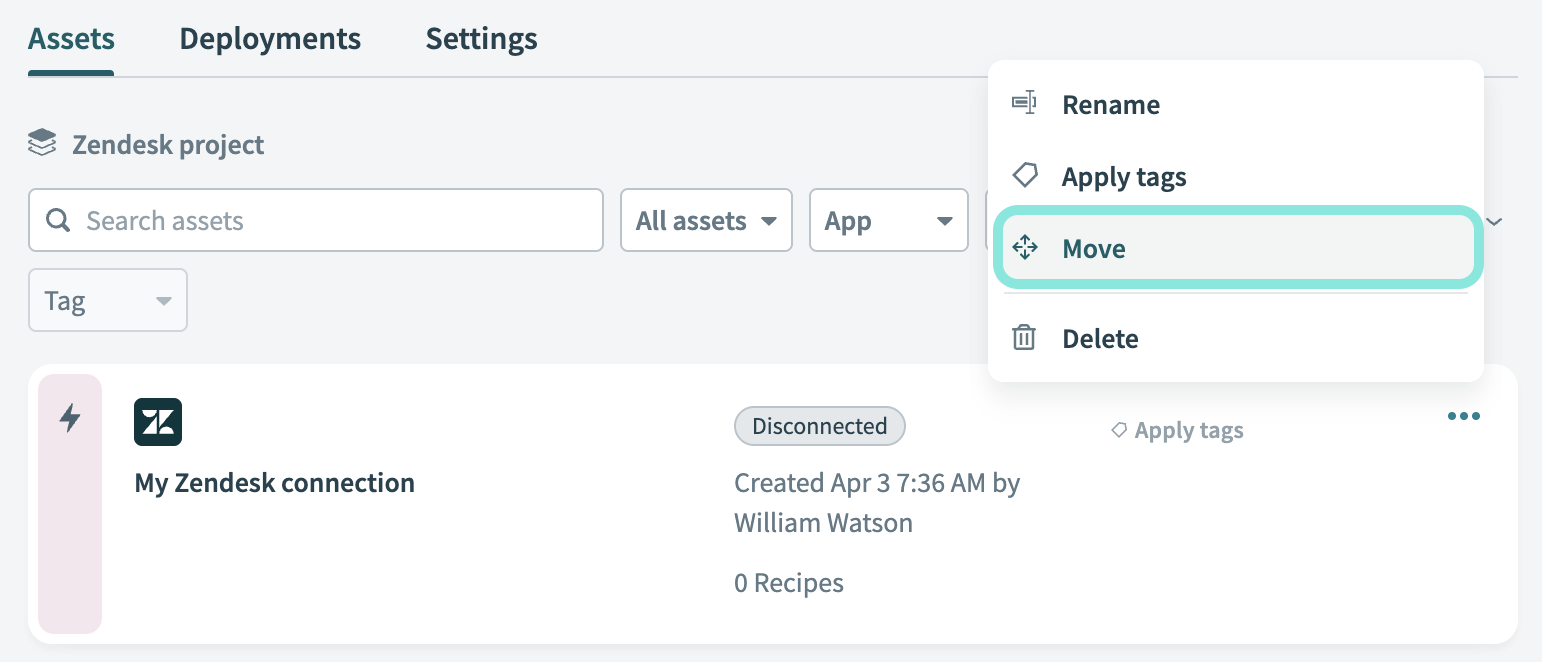Expand the All assets dropdown
1542x662 pixels.
point(706,220)
